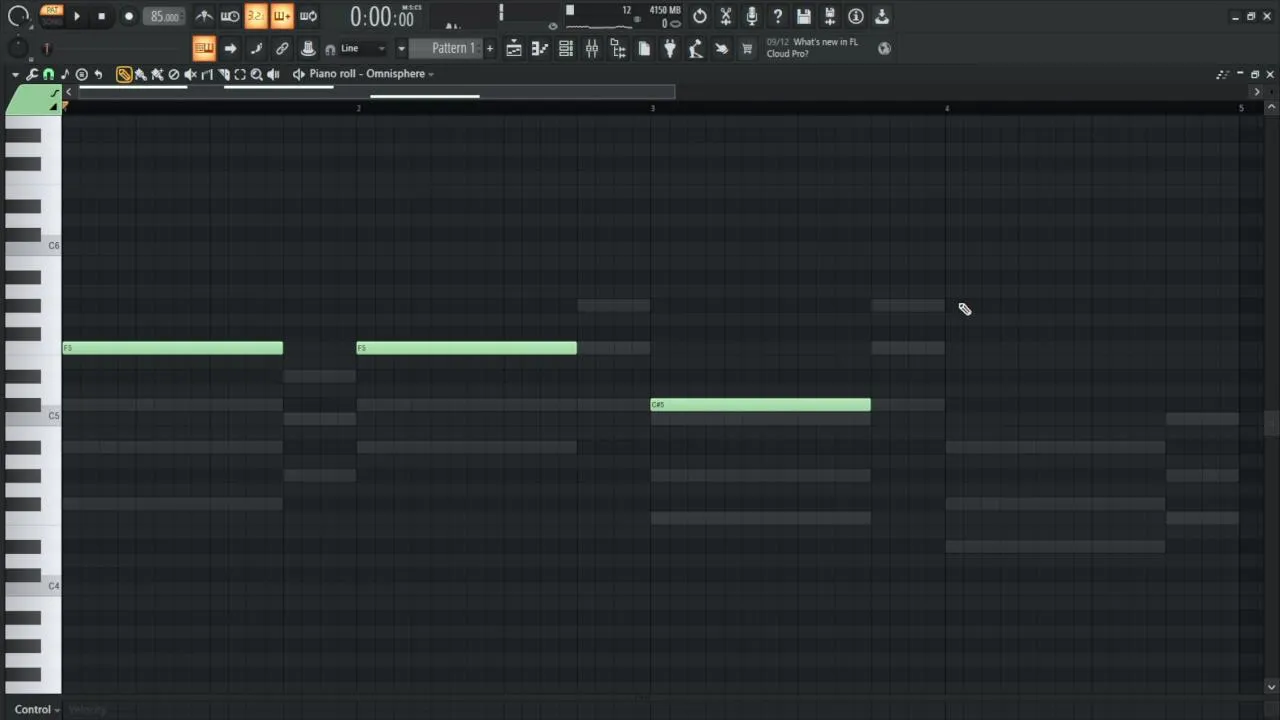Click the floppy-with-arrows render icon
Image resolution: width=1280 pixels, height=720 pixels.
[x=830, y=16]
